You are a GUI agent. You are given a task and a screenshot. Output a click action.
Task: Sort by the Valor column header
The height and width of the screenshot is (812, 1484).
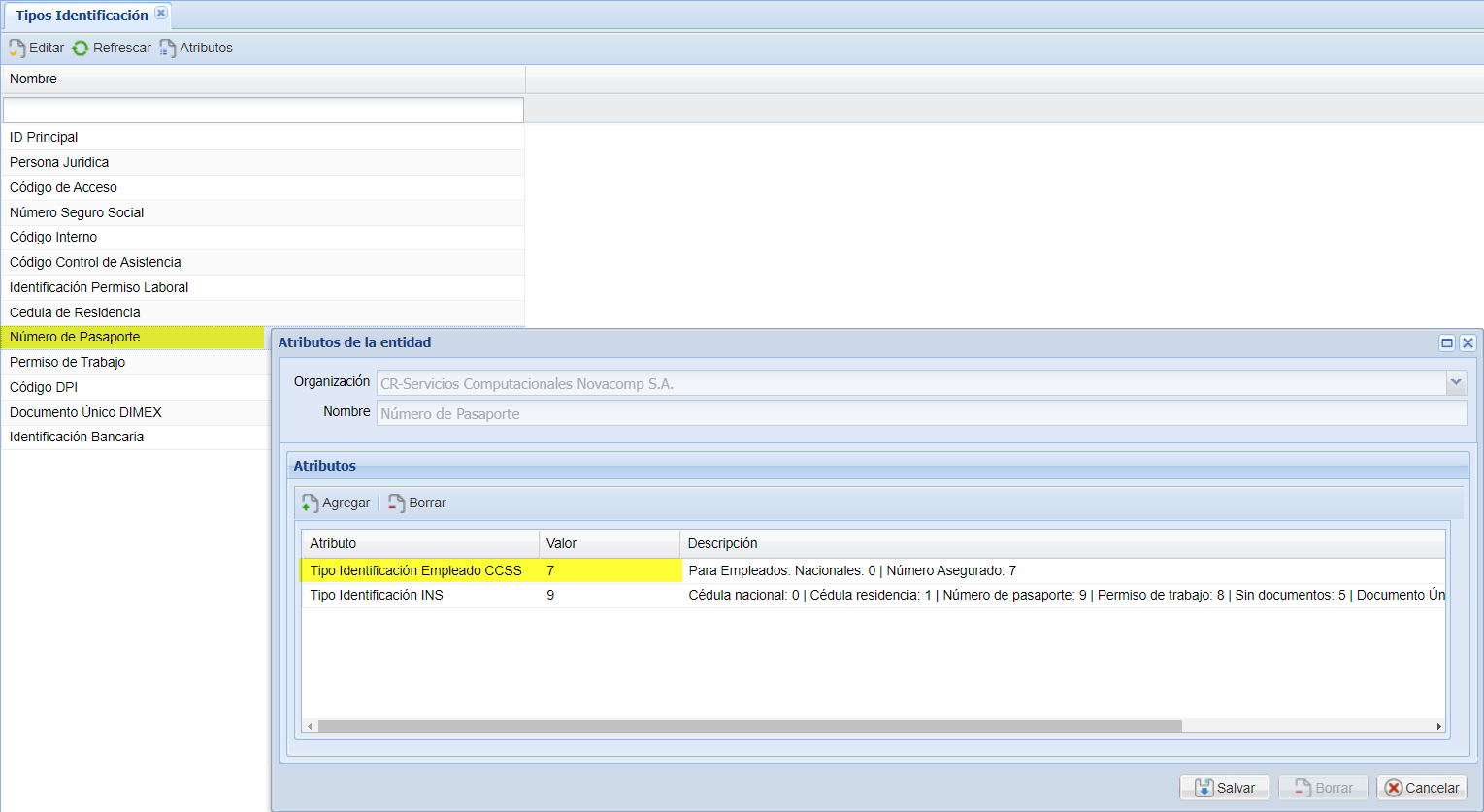pyautogui.click(x=610, y=543)
